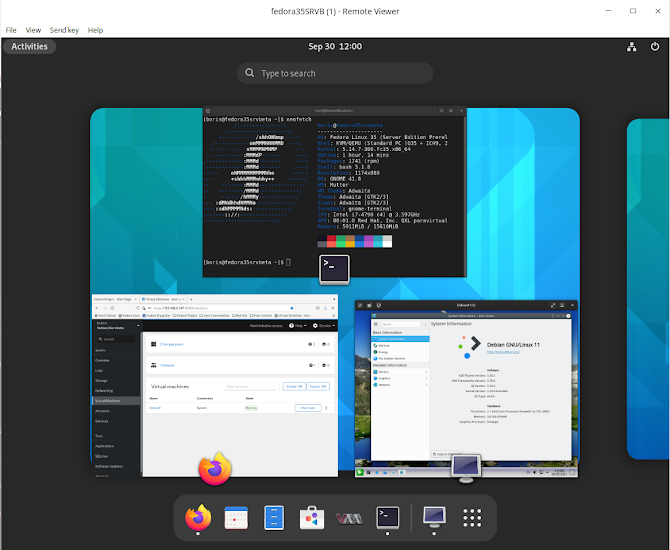
Task: Open a new tab in Firefox
Action: (x=191, y=299)
